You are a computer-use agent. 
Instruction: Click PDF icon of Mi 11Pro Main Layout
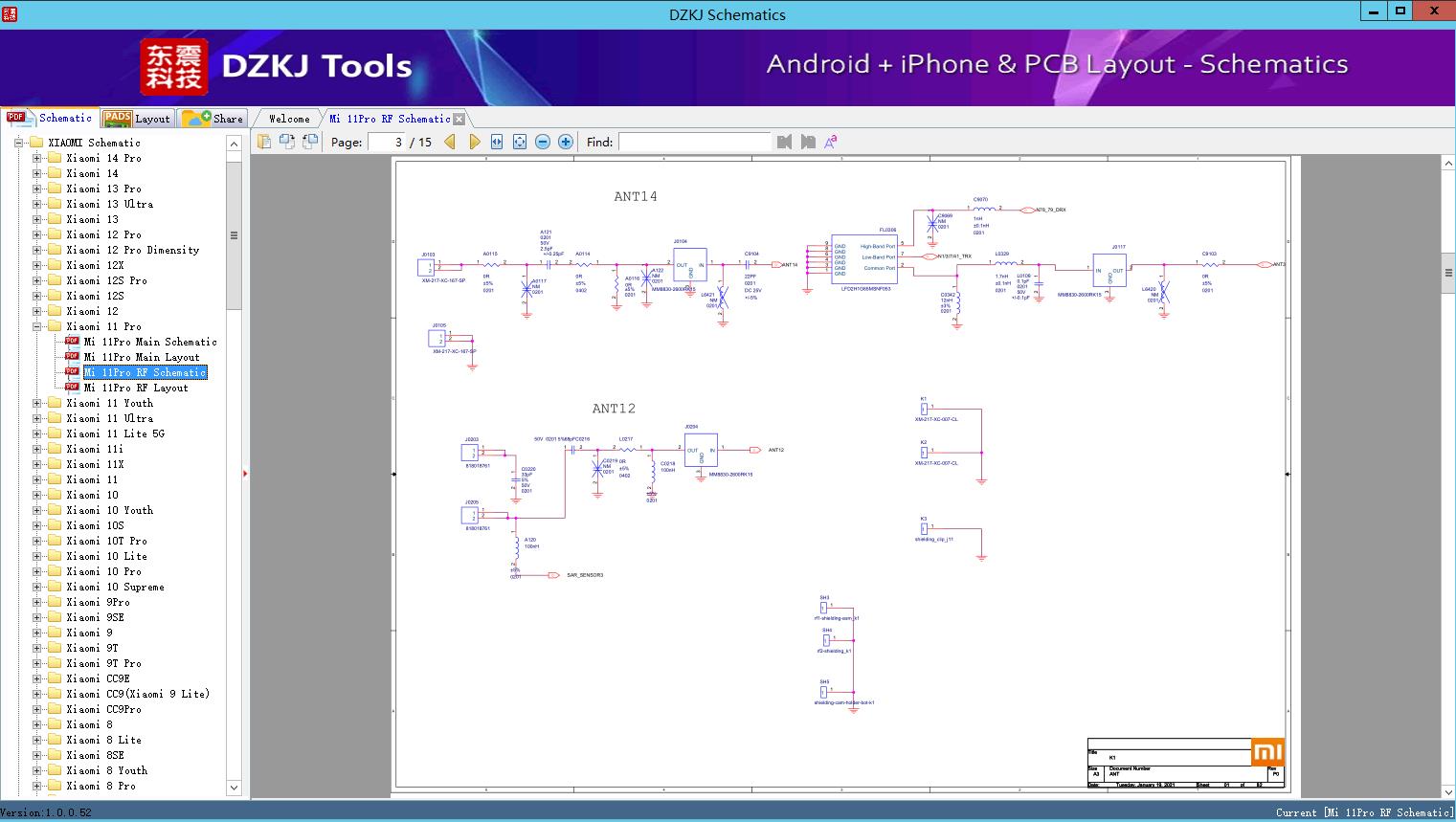(72, 357)
